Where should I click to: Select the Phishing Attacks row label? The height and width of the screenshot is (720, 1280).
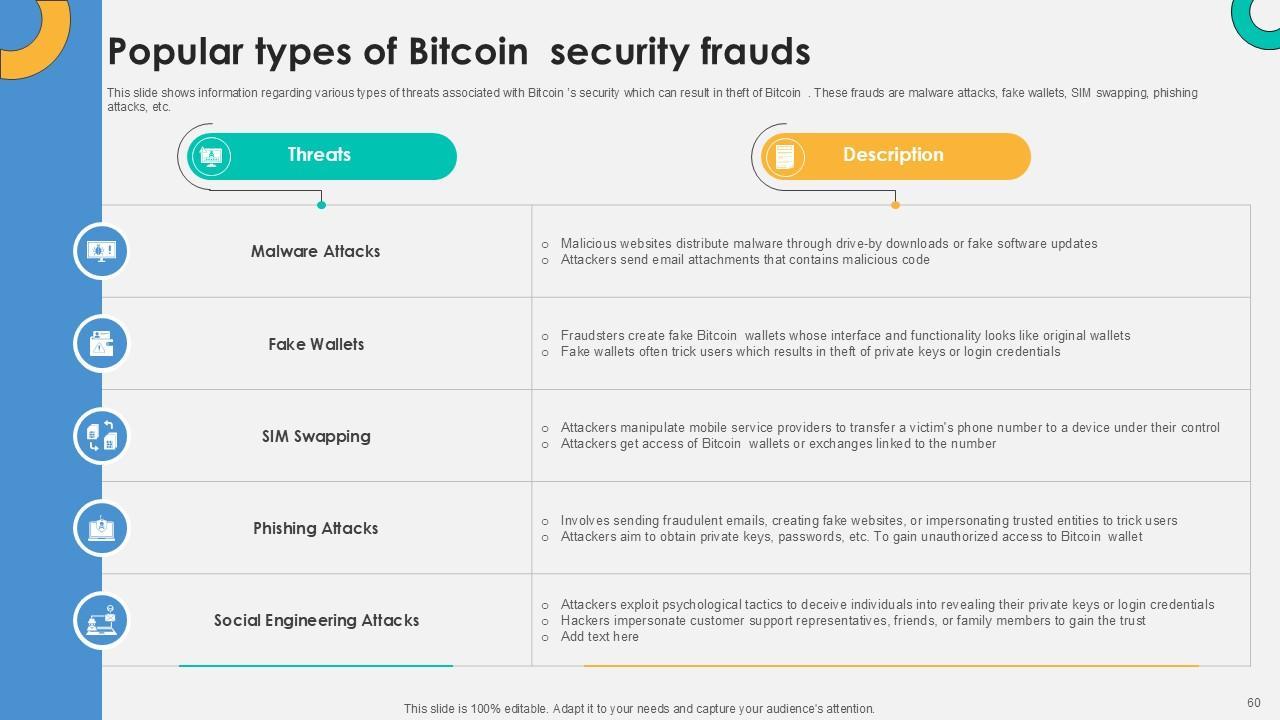[x=315, y=528]
